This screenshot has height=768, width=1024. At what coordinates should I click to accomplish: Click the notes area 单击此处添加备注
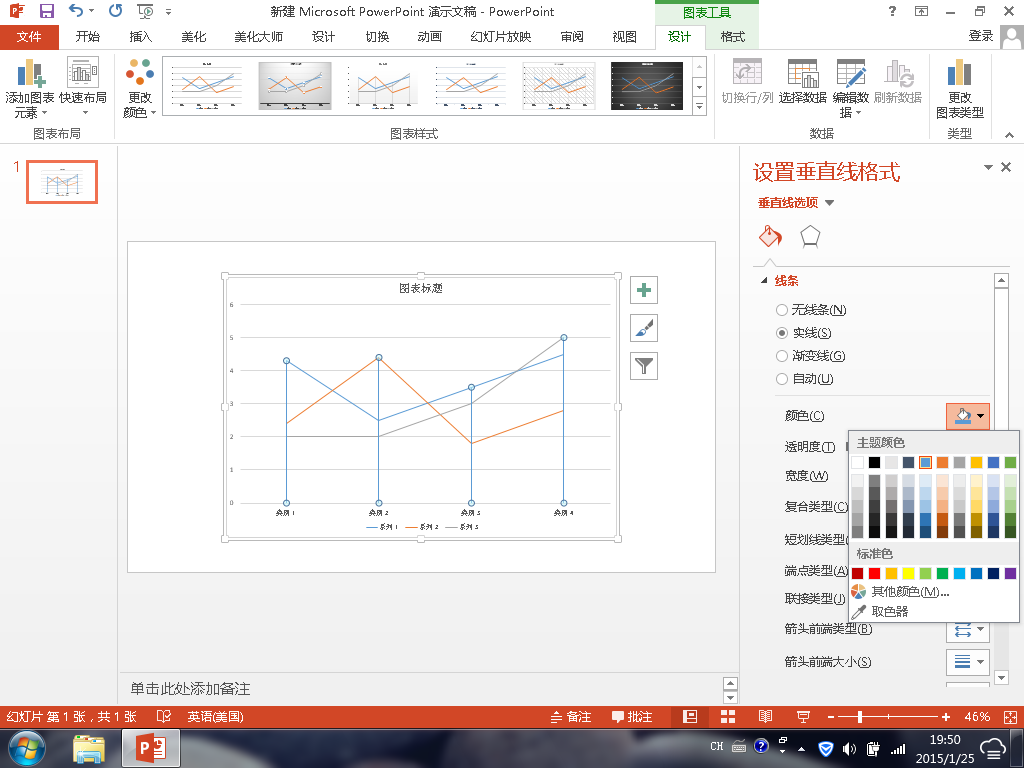pos(190,688)
